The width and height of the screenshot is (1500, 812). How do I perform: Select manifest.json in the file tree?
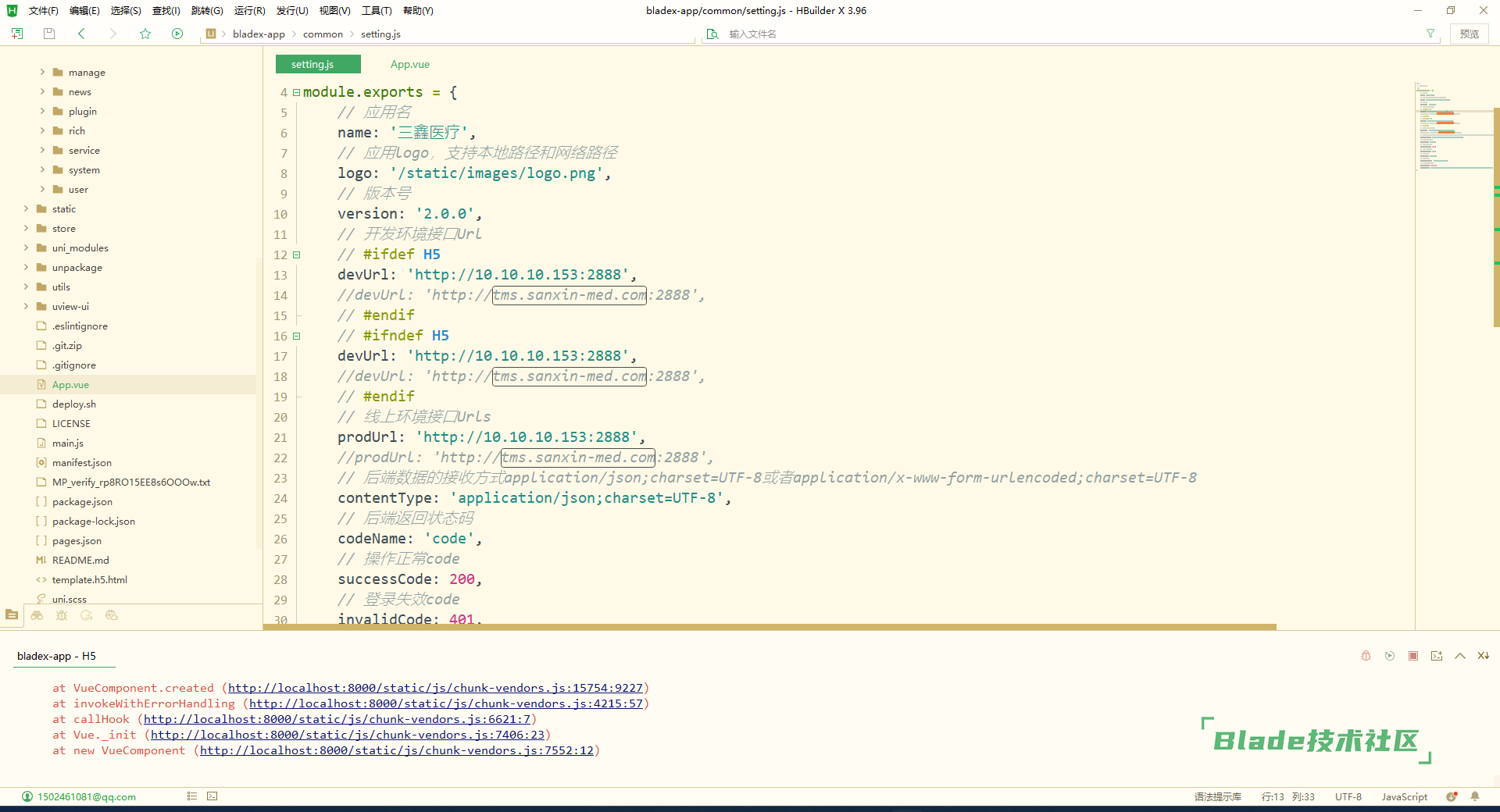[82, 462]
